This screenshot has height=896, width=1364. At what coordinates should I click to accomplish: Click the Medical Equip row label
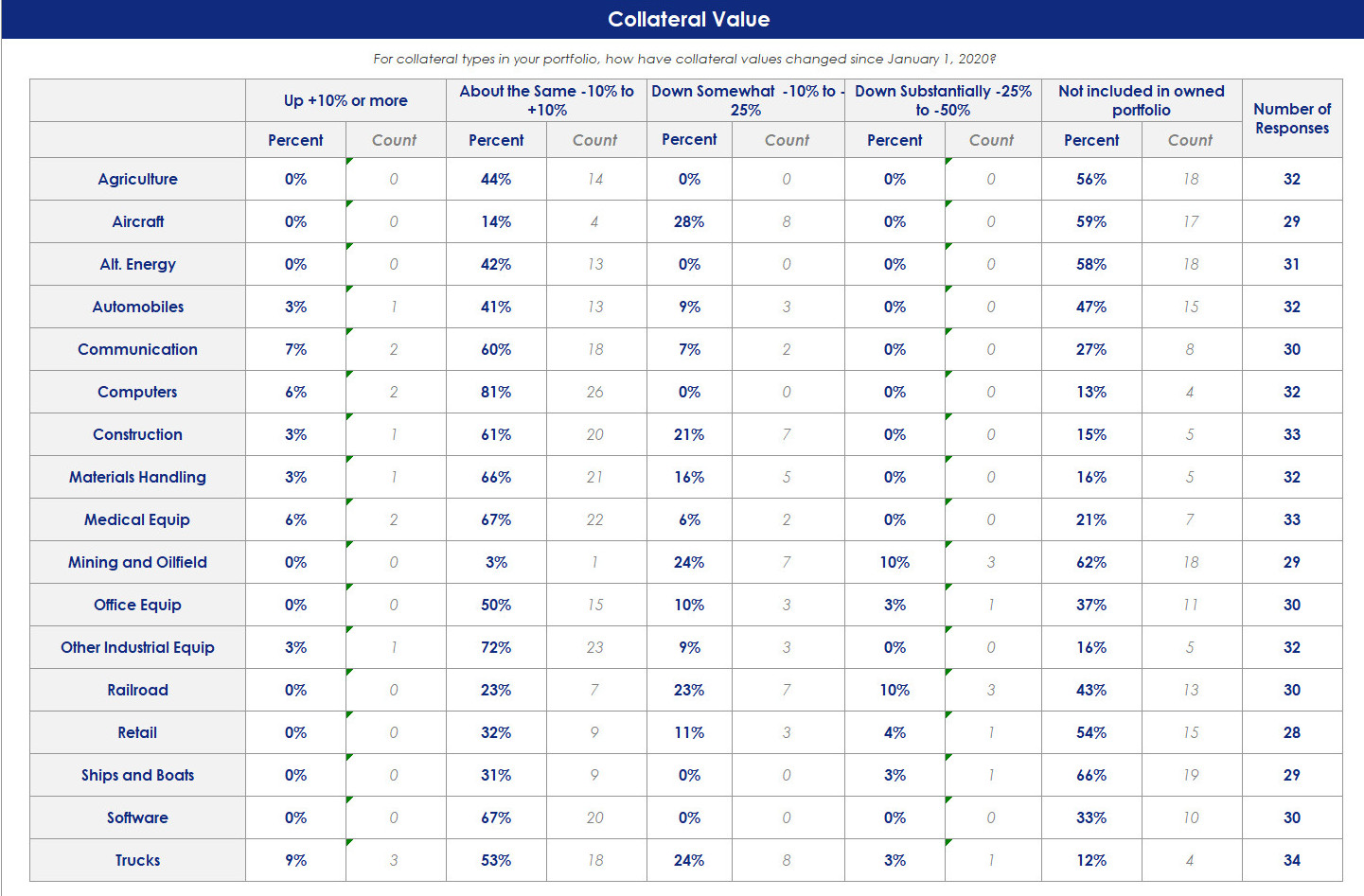coord(137,519)
